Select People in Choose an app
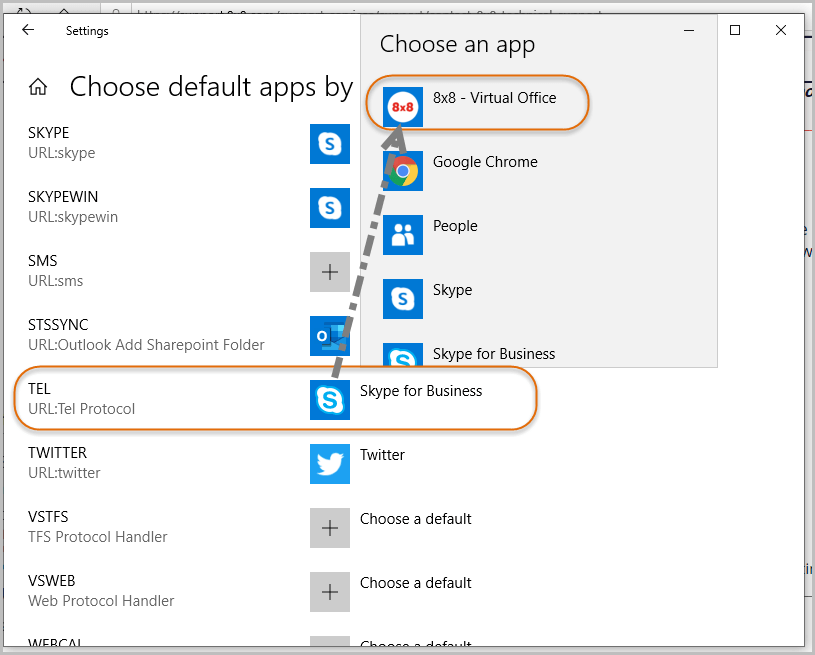 454,227
